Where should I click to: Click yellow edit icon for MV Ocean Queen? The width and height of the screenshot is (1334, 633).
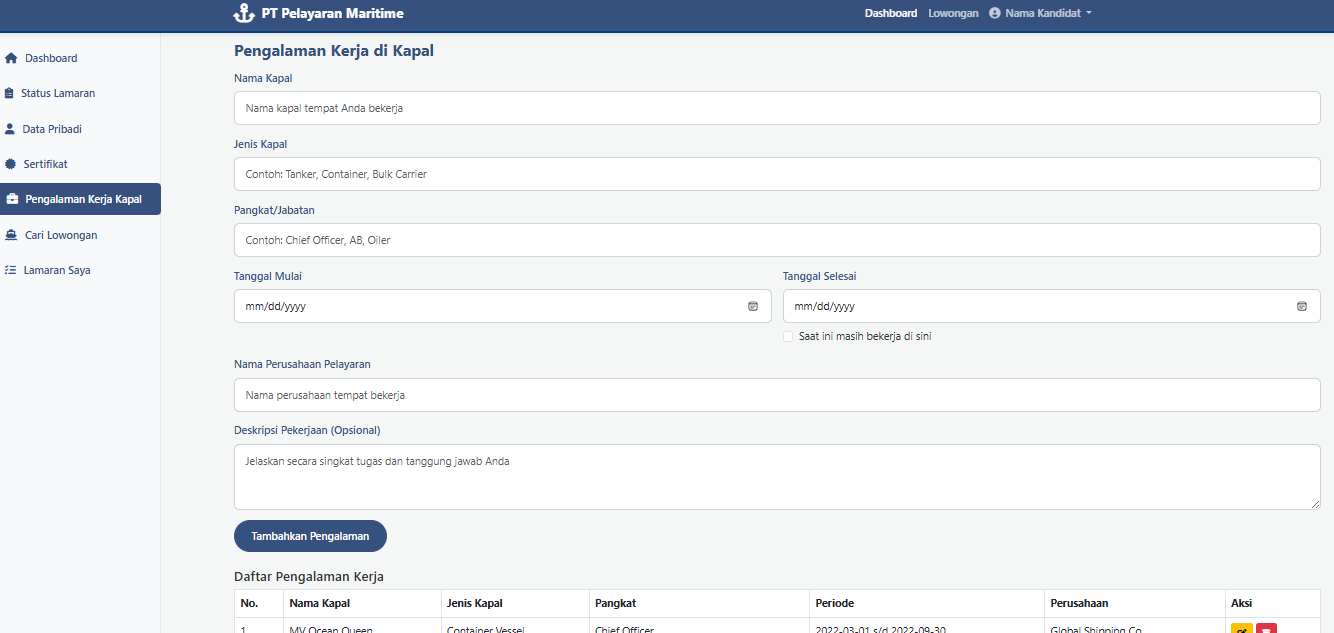tap(1241, 628)
